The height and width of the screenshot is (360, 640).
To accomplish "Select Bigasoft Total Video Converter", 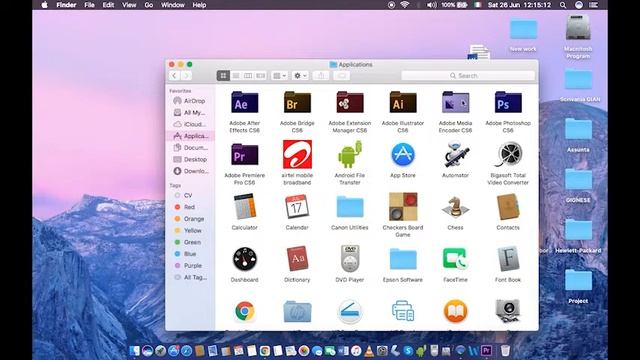I will (x=508, y=154).
